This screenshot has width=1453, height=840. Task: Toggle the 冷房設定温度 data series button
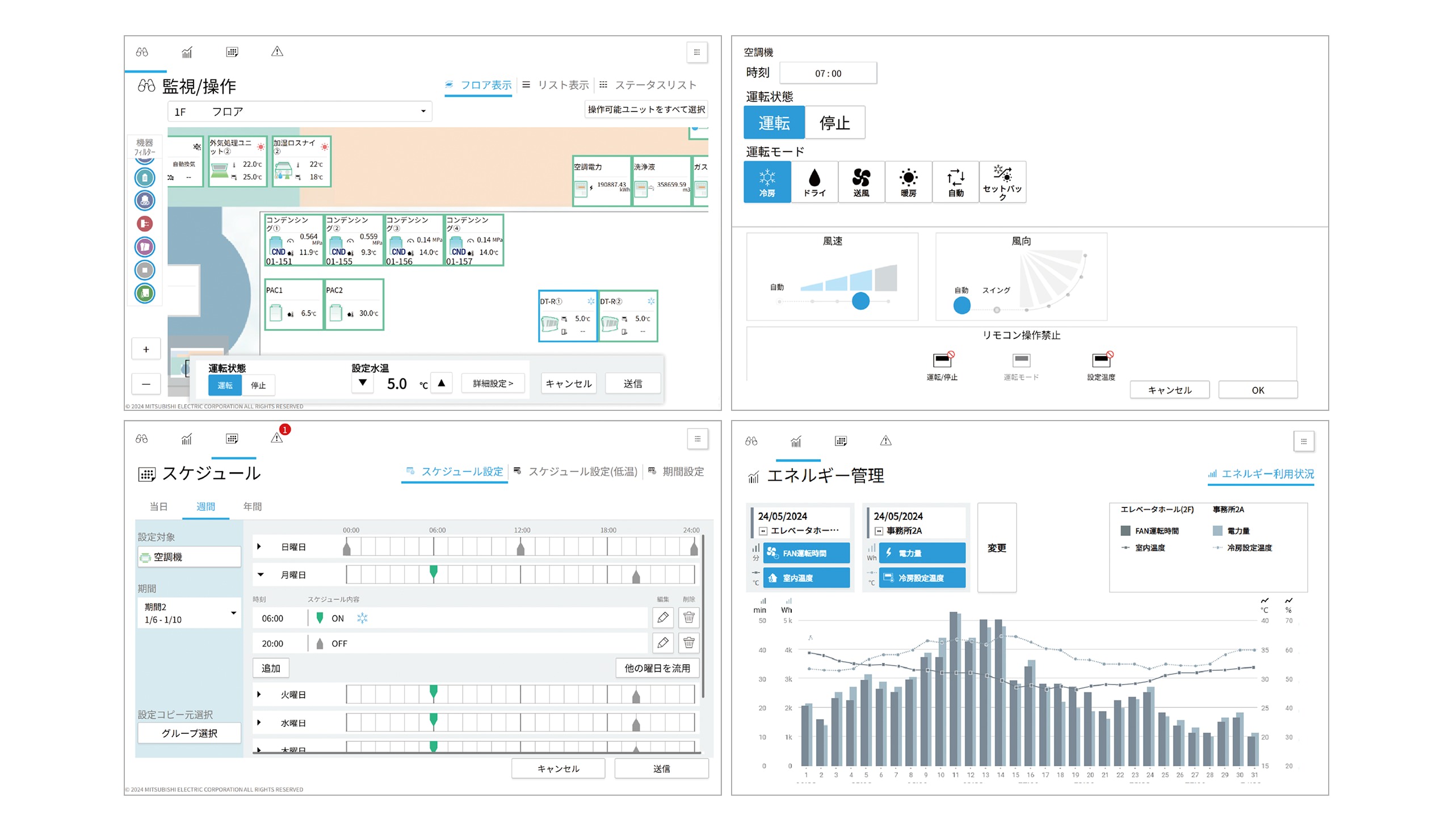pos(921,577)
